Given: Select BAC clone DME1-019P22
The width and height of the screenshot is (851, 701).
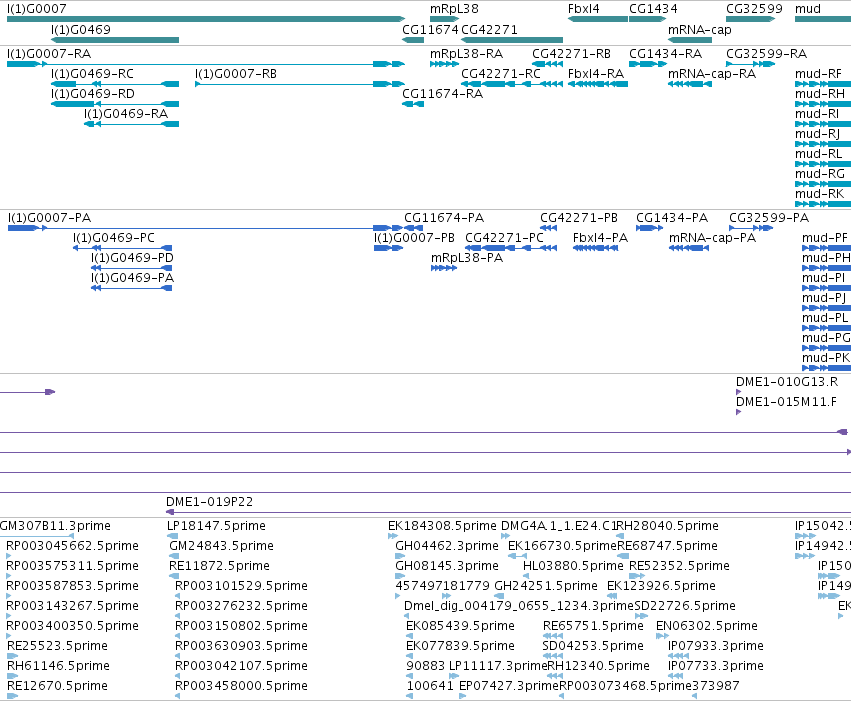Looking at the screenshot, I should [x=508, y=512].
